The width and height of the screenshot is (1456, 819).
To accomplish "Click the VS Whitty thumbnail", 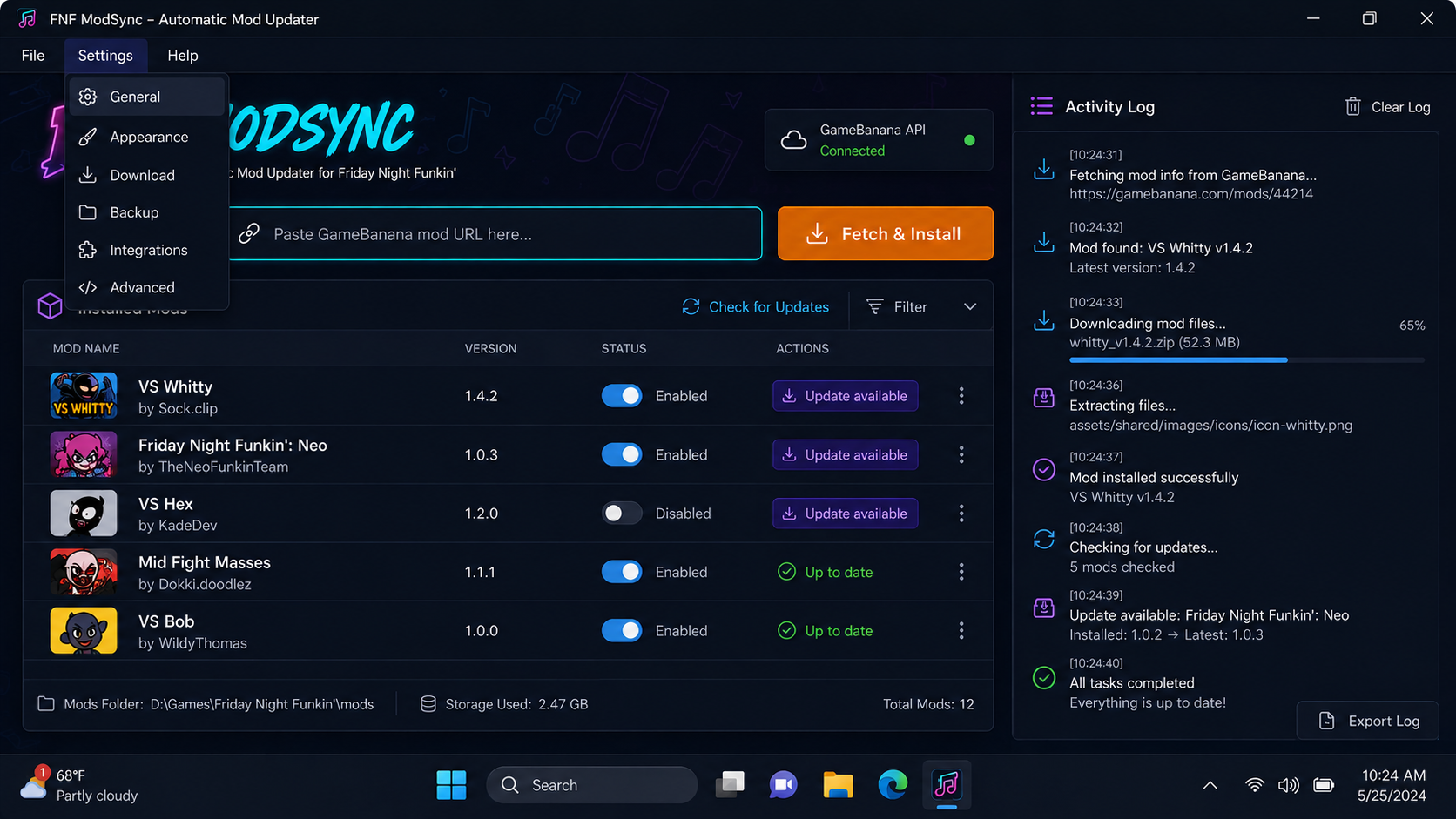I will pos(84,396).
